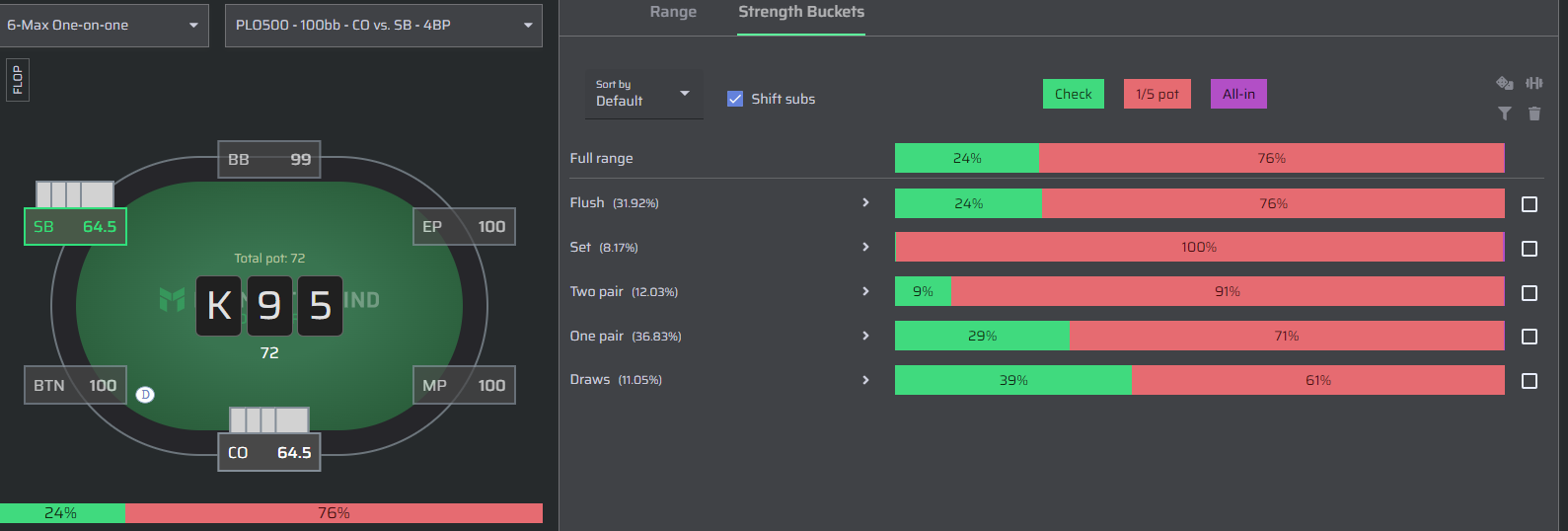The image size is (1568, 531).
Task: Click the green Check action button
Action: coord(1074,94)
